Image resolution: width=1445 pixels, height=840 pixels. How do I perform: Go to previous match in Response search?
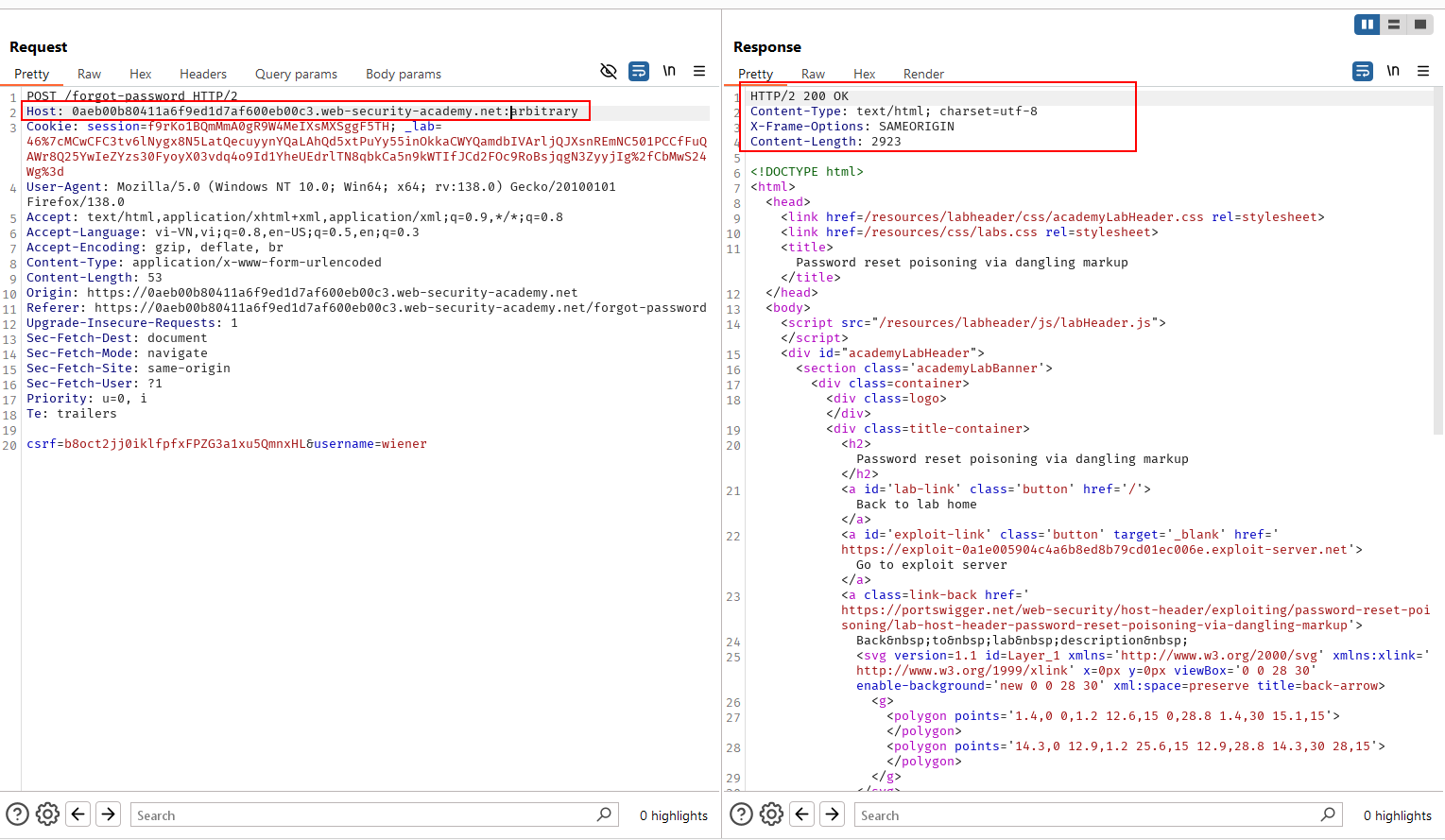click(802, 814)
